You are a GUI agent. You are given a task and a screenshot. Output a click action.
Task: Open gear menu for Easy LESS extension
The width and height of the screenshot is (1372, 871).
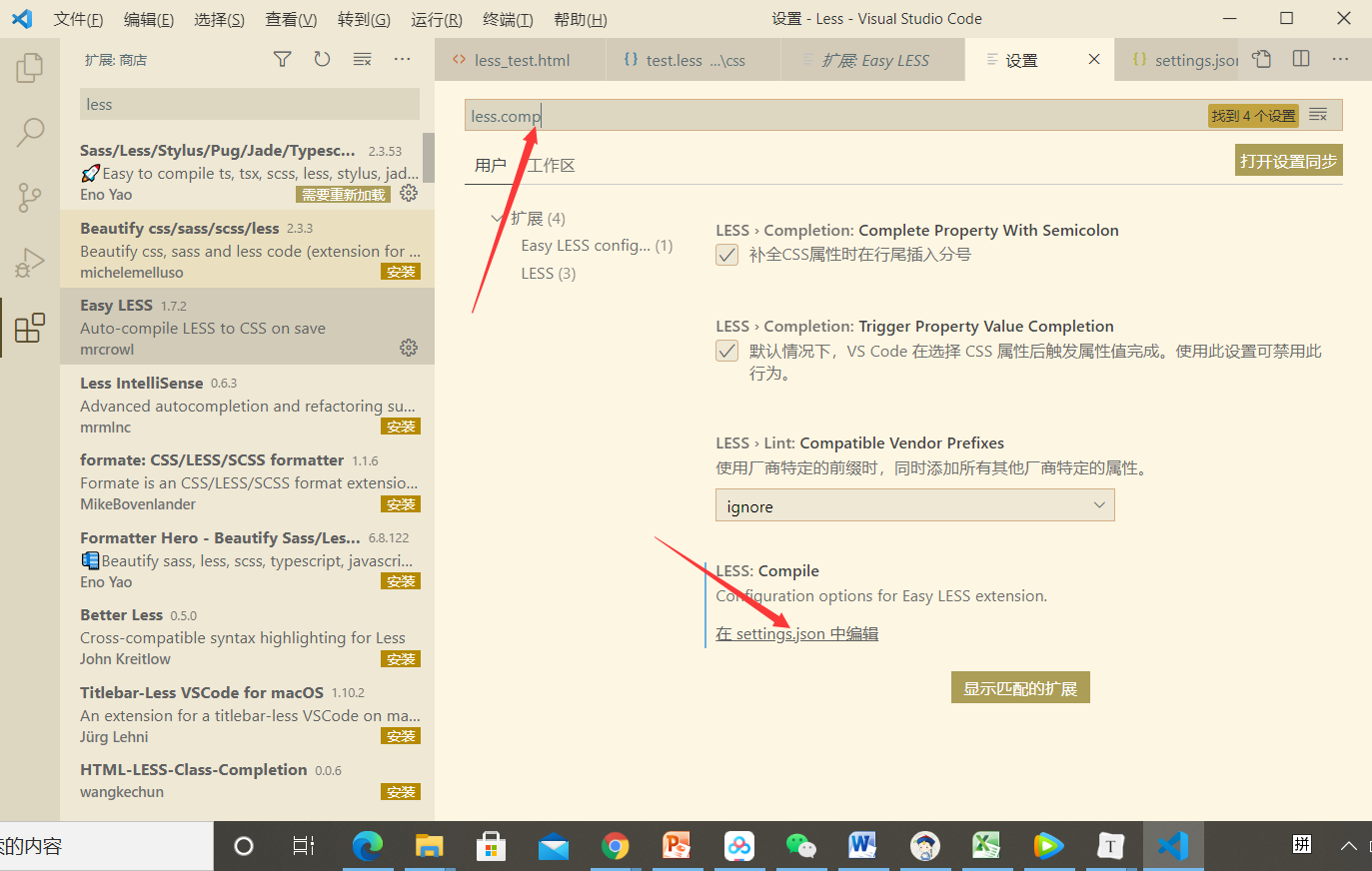tap(409, 348)
